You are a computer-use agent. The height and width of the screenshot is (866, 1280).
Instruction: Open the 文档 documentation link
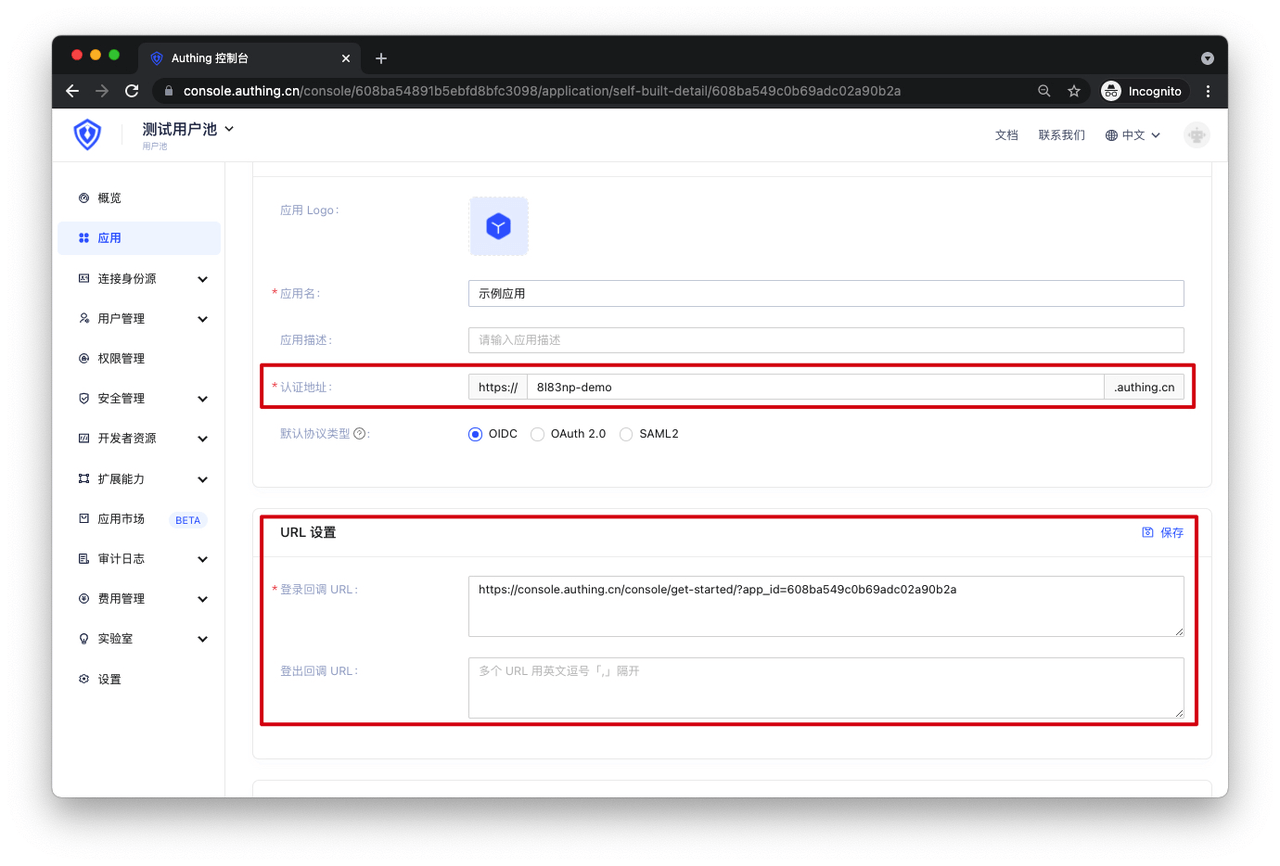(1006, 135)
